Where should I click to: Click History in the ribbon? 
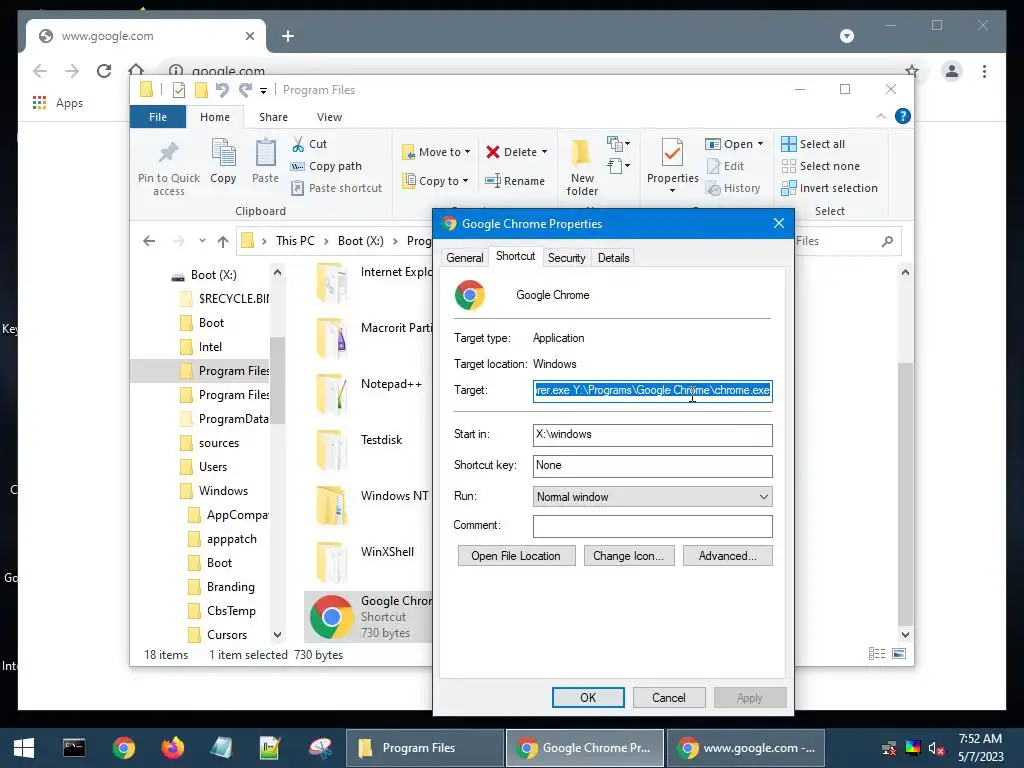(x=733, y=188)
